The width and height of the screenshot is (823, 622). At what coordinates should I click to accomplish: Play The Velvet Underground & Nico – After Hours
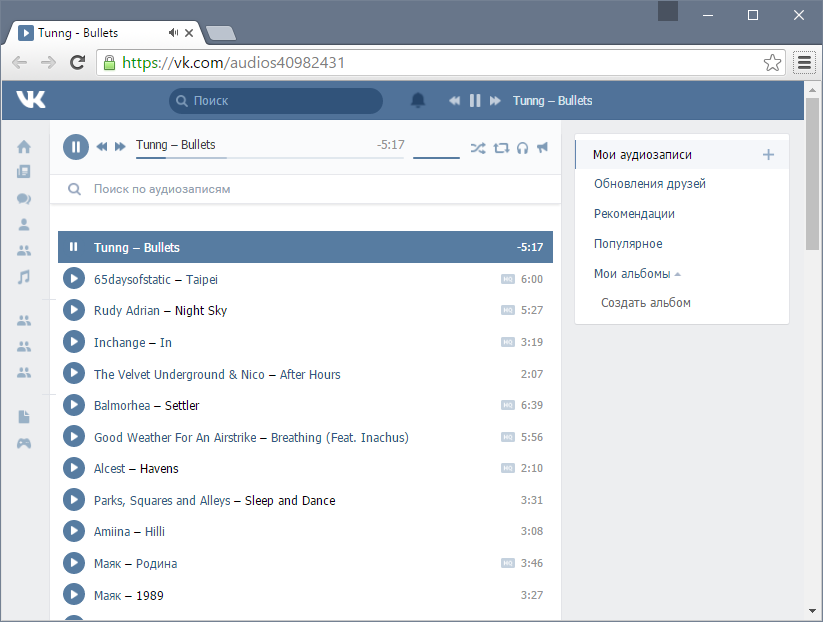74,373
